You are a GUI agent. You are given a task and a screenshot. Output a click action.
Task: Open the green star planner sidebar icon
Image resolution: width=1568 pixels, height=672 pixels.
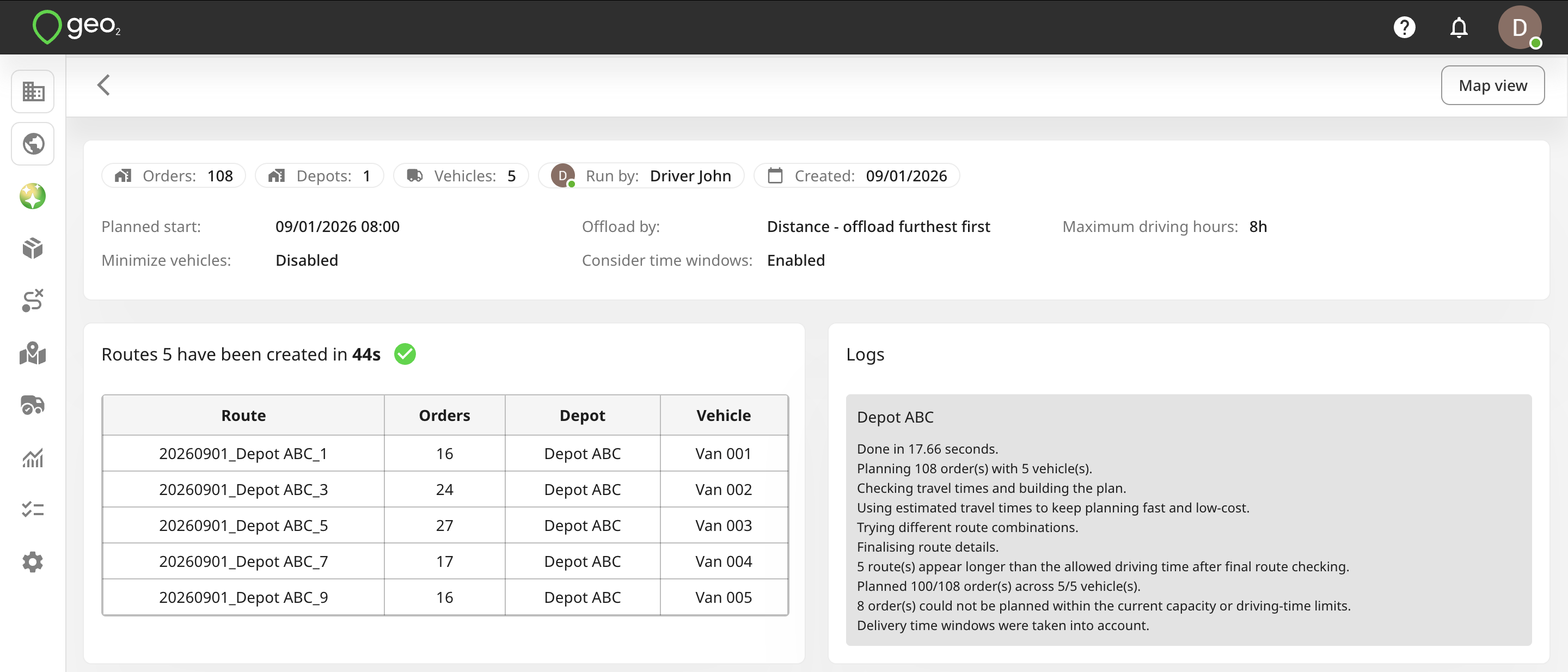pos(33,196)
